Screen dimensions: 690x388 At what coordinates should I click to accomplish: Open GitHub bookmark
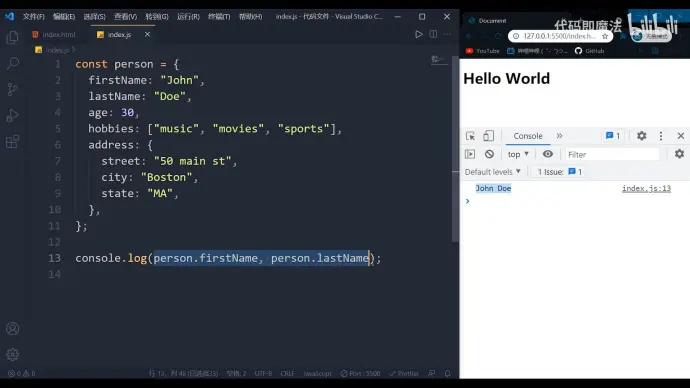(590, 51)
